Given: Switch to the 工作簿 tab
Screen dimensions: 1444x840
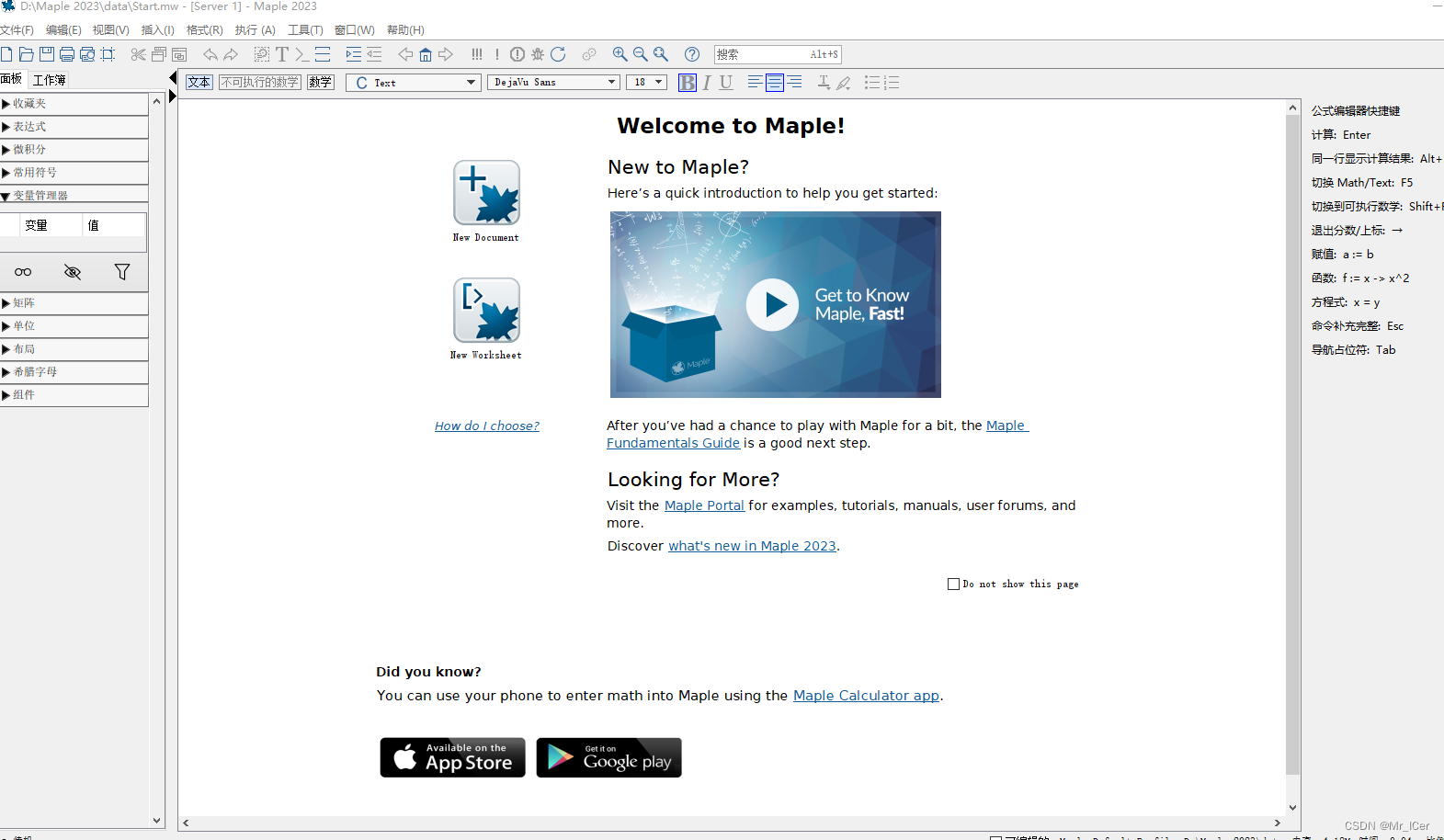Looking at the screenshot, I should point(50,80).
